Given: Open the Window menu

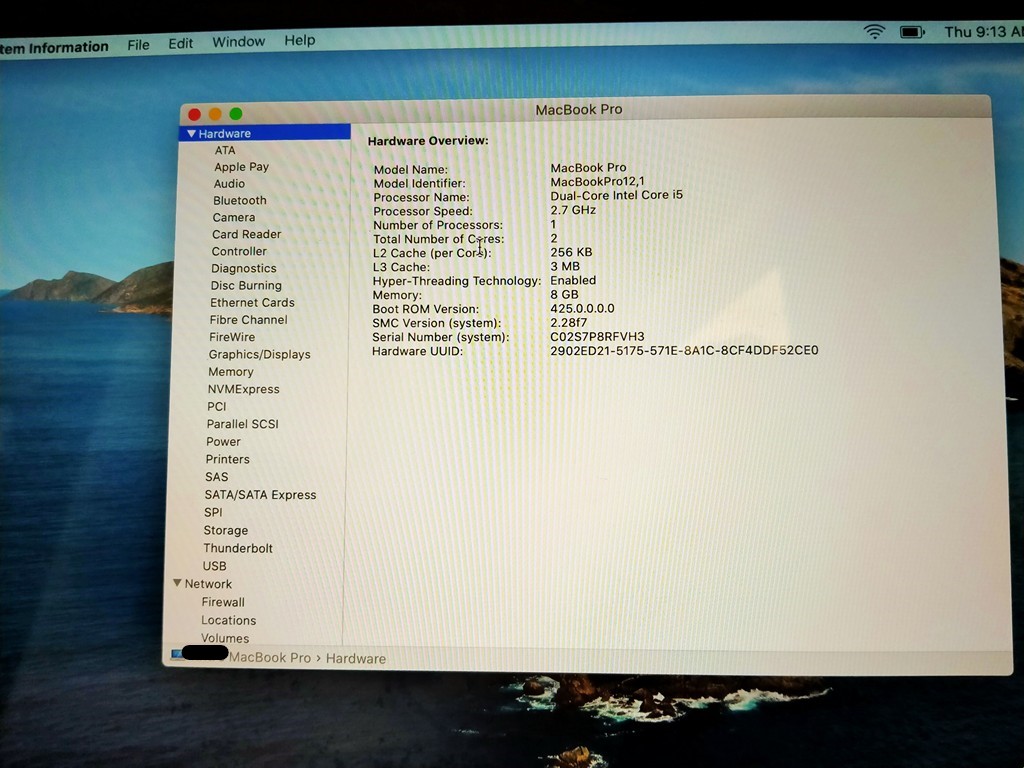Looking at the screenshot, I should [238, 42].
